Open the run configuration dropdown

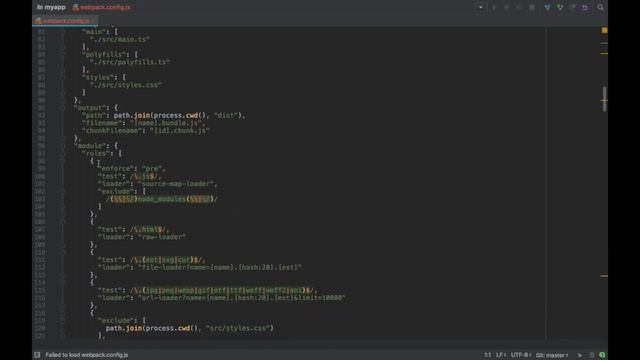[481, 7]
